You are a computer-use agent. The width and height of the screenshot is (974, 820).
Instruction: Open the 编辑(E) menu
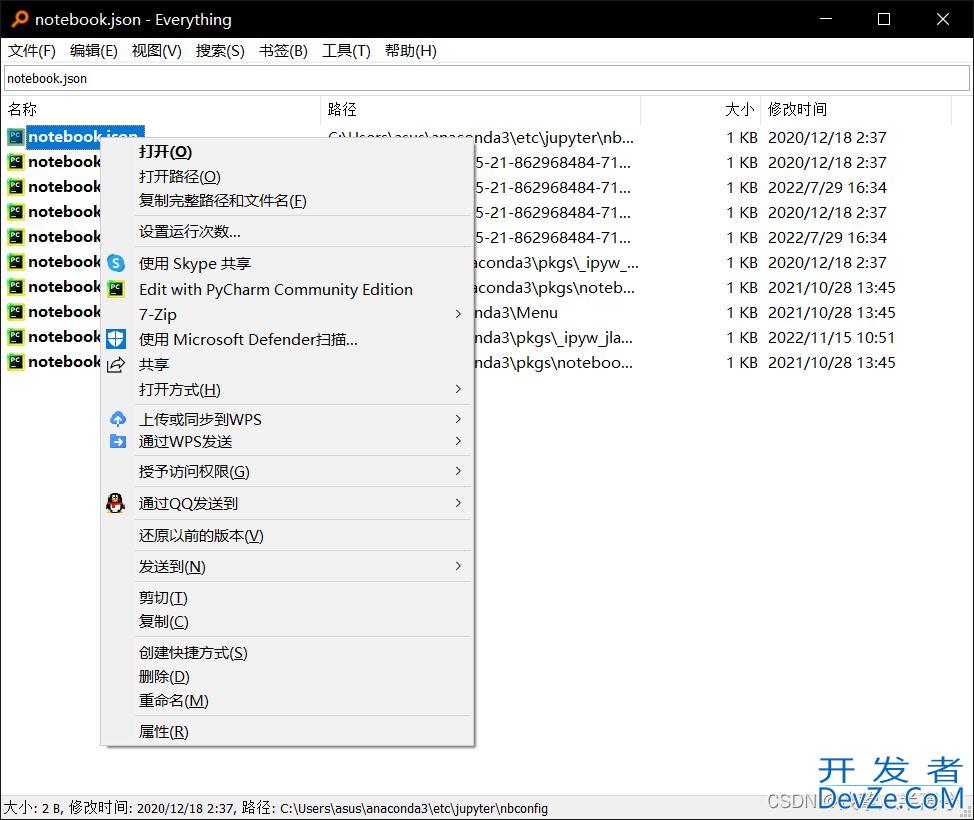(94, 51)
